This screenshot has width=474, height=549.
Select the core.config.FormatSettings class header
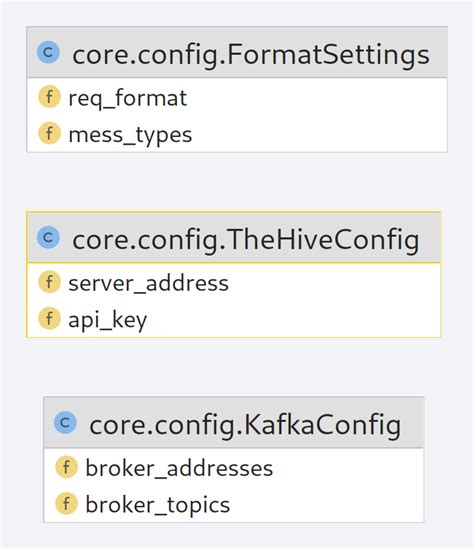pyautogui.click(x=237, y=52)
